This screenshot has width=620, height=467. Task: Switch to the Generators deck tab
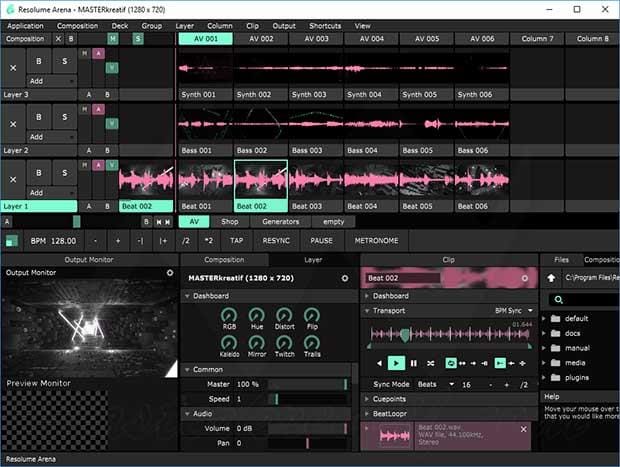coord(280,221)
